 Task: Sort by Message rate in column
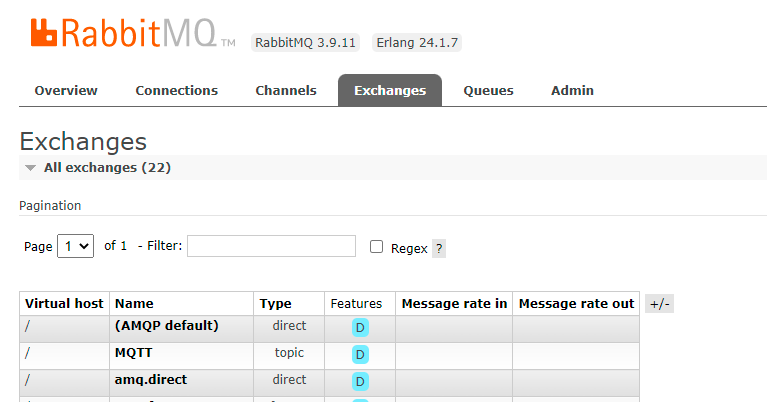[x=454, y=304]
